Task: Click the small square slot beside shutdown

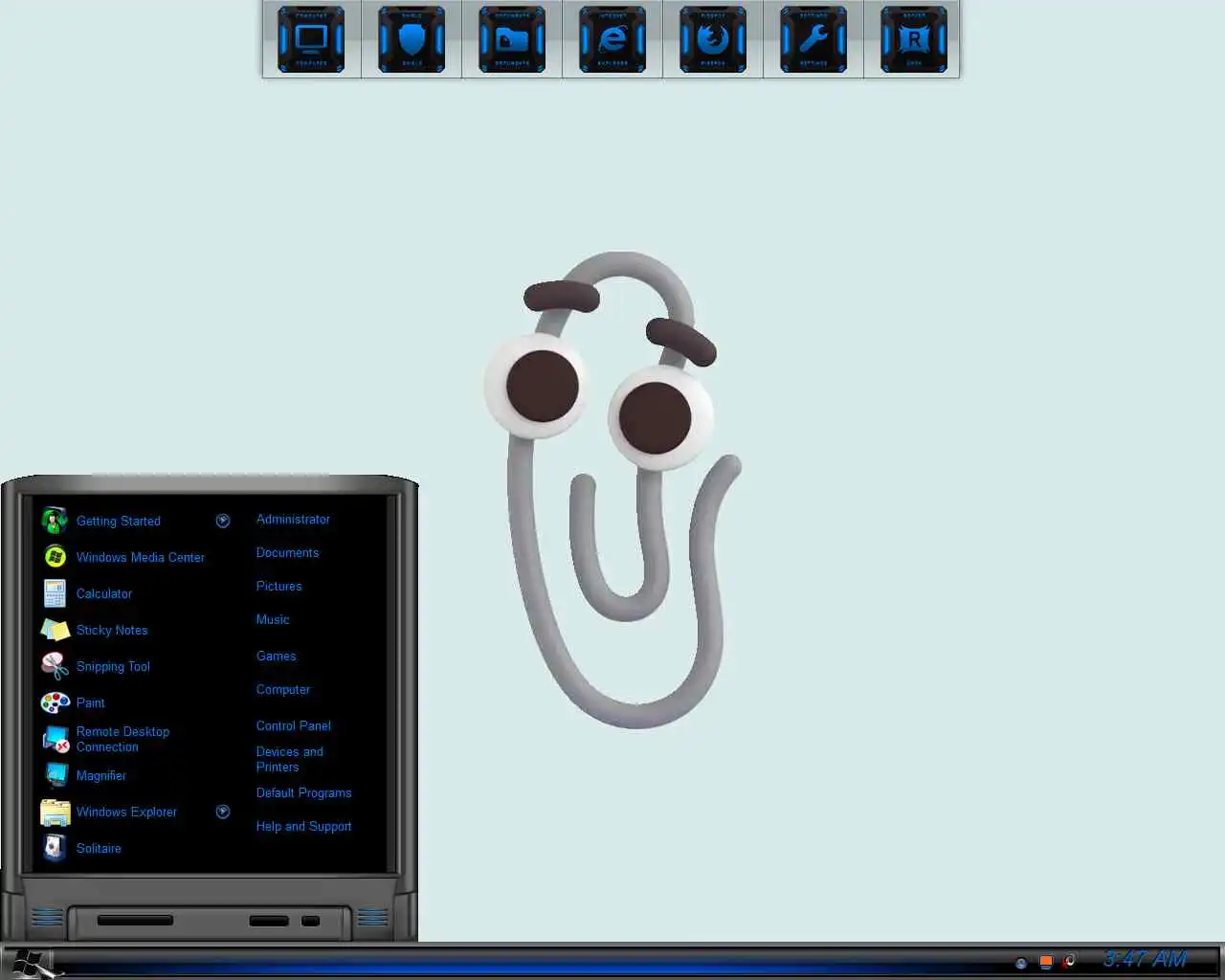Action: click(x=310, y=921)
